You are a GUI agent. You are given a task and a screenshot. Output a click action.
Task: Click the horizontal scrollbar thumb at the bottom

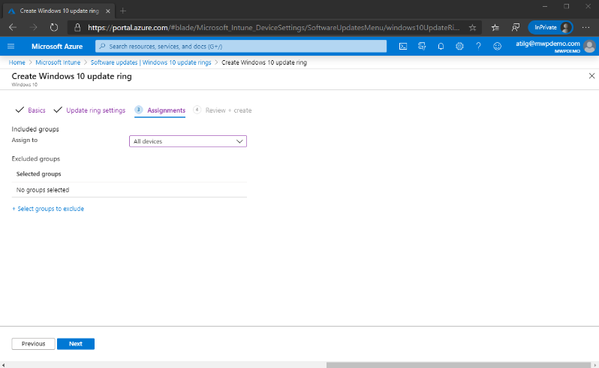coord(458,365)
